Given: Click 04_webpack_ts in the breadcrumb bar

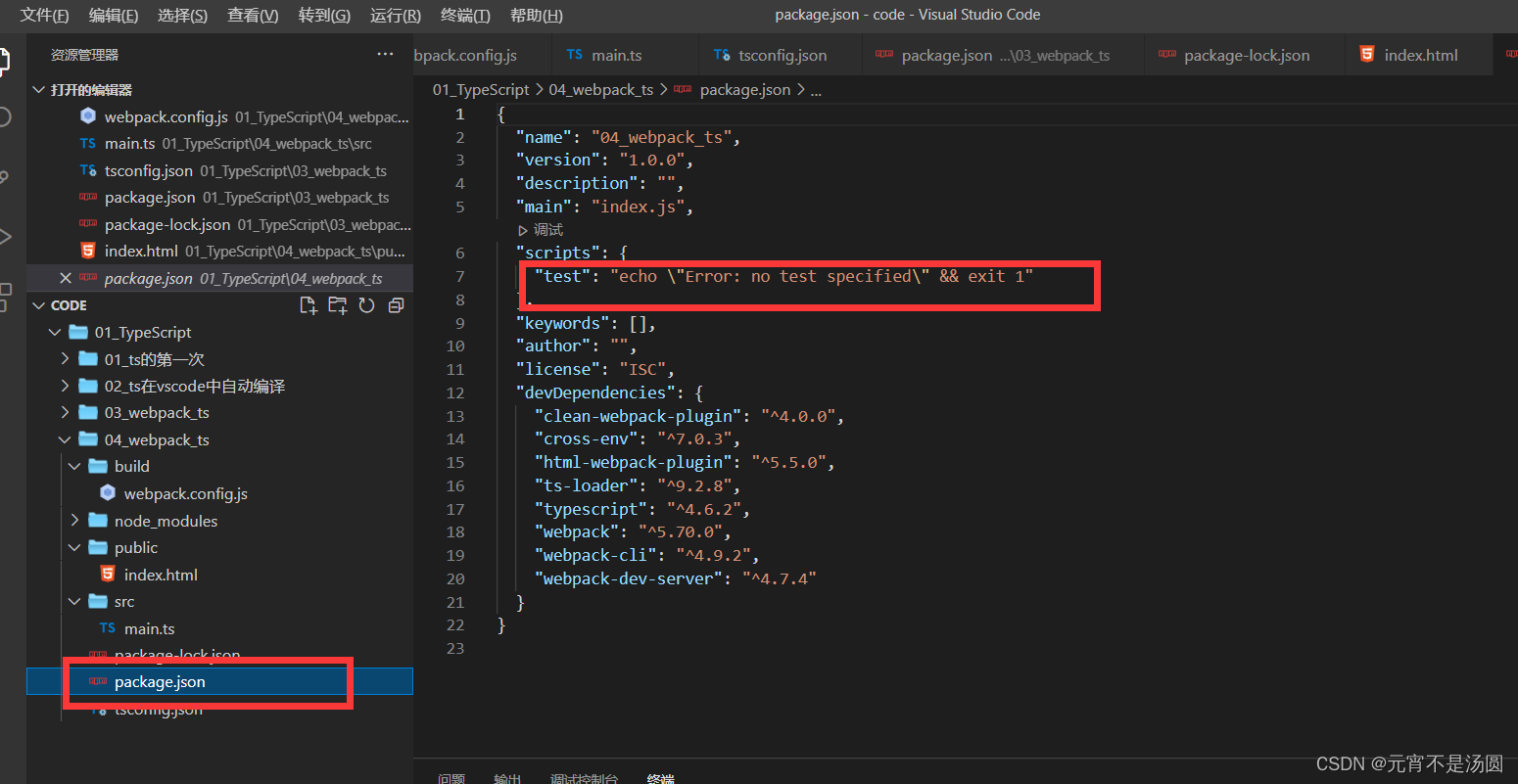Looking at the screenshot, I should [x=600, y=89].
